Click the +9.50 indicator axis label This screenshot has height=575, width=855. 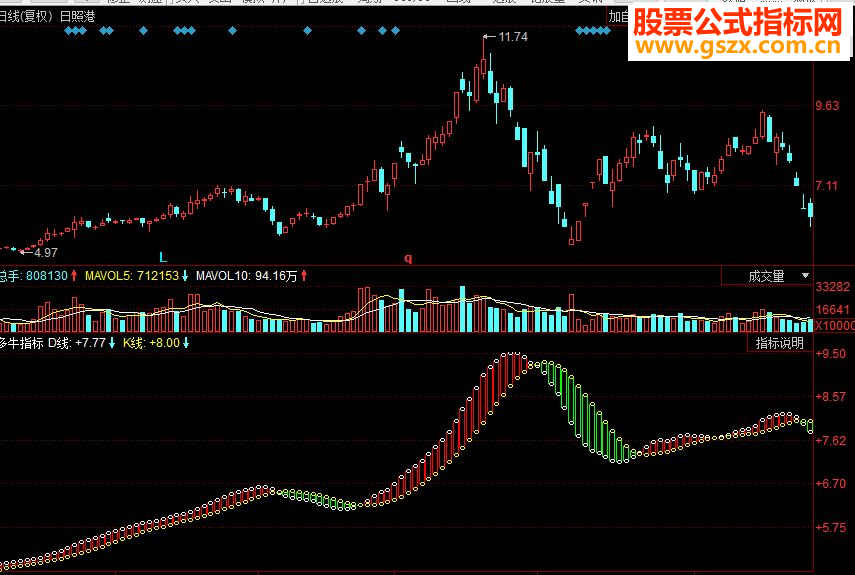coord(830,354)
